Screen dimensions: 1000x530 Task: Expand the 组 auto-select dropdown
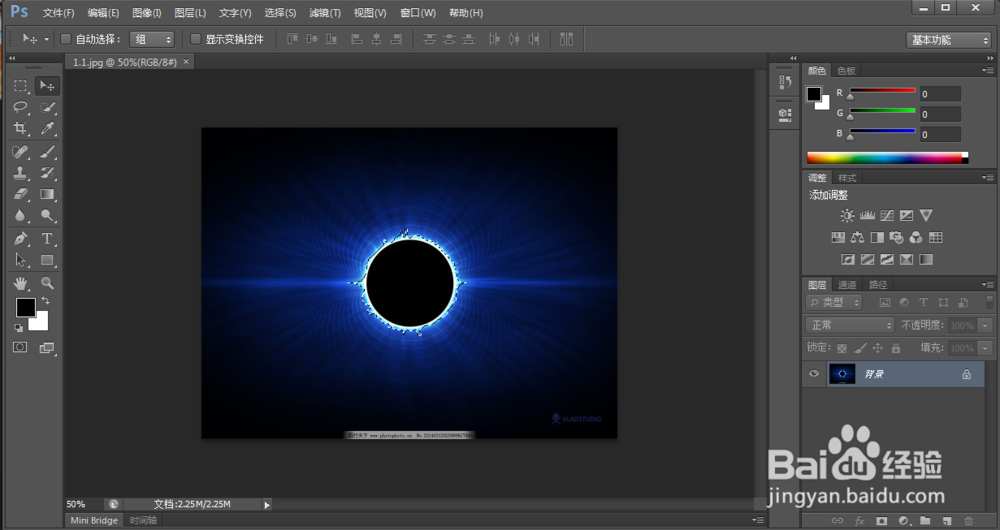pos(153,39)
